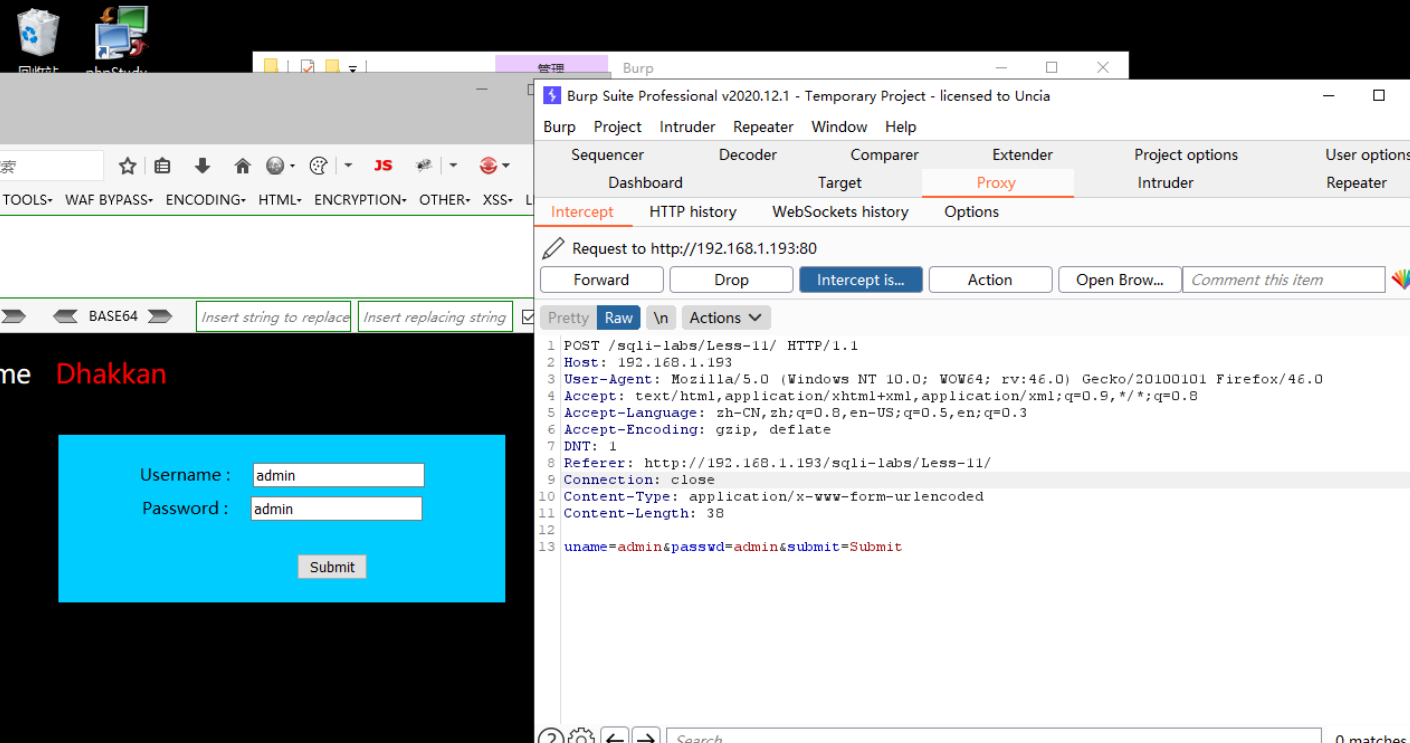Open the WAF BYPASS dropdown in HackBar
The width and height of the screenshot is (1410, 743).
pyautogui.click(x=109, y=200)
